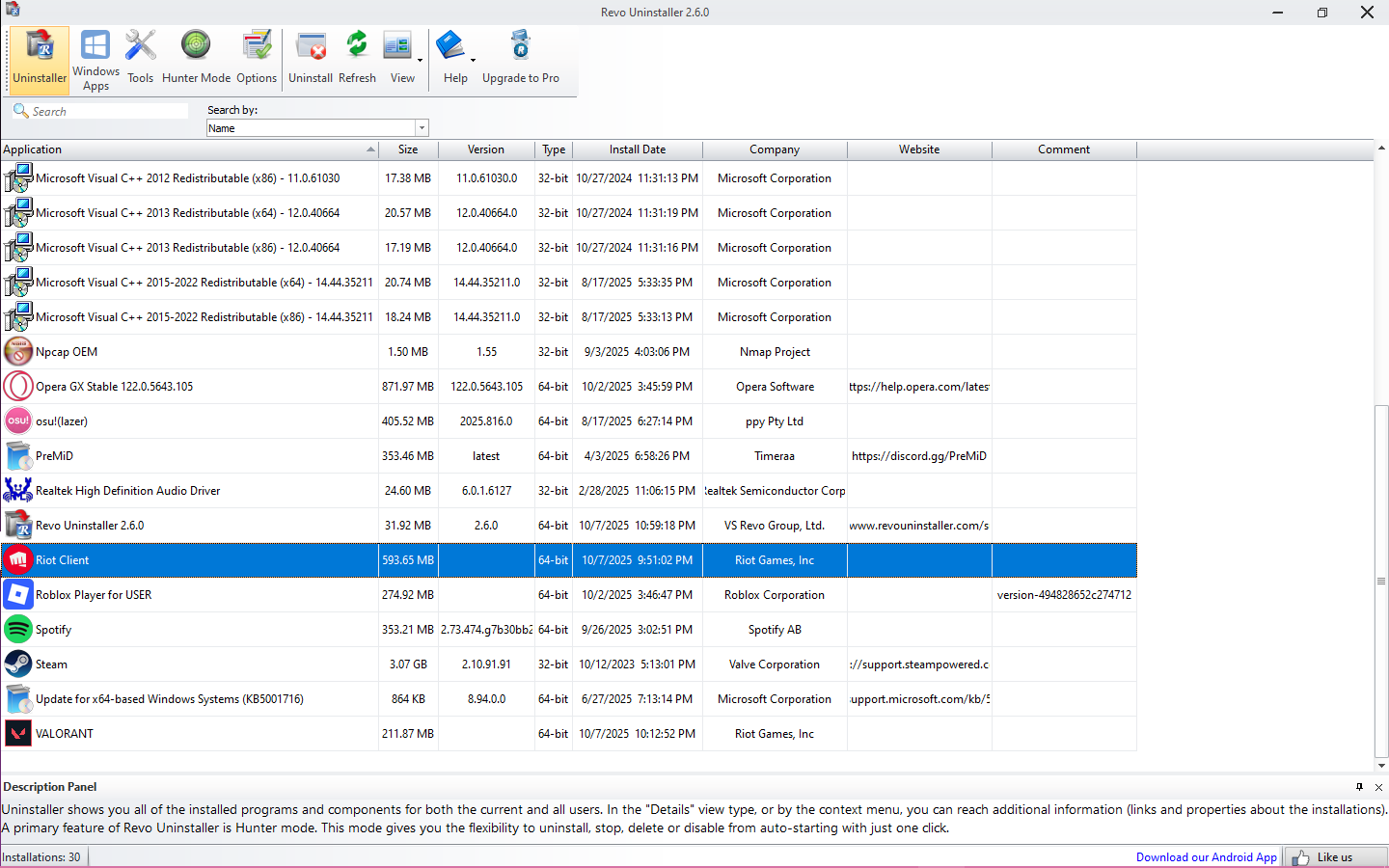Sort by Comment column header
Viewport: 1389px width, 868px height.
[1064, 149]
